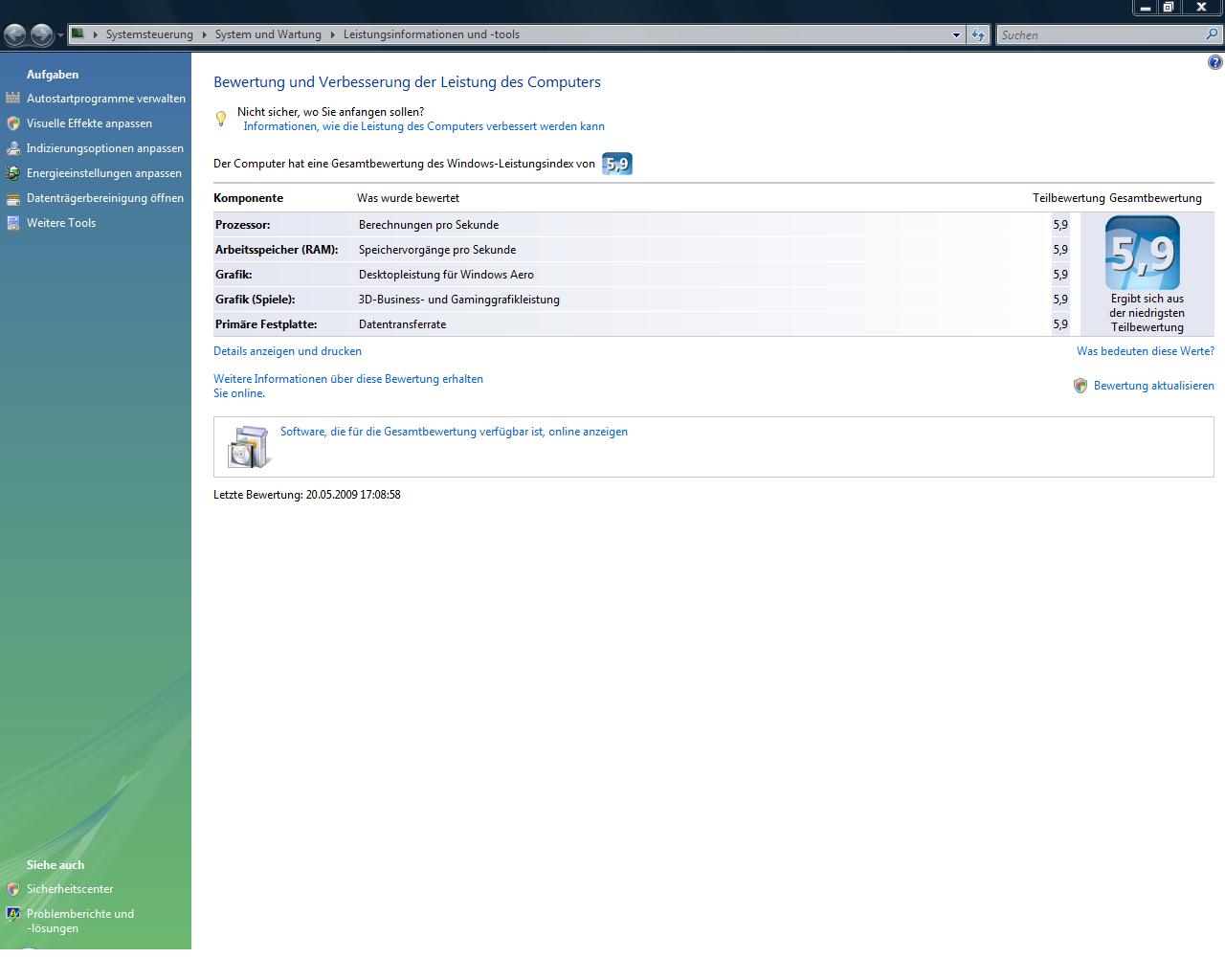Image resolution: width=1225 pixels, height=980 pixels.
Task: Click the Back navigation arrow button
Action: [x=15, y=35]
